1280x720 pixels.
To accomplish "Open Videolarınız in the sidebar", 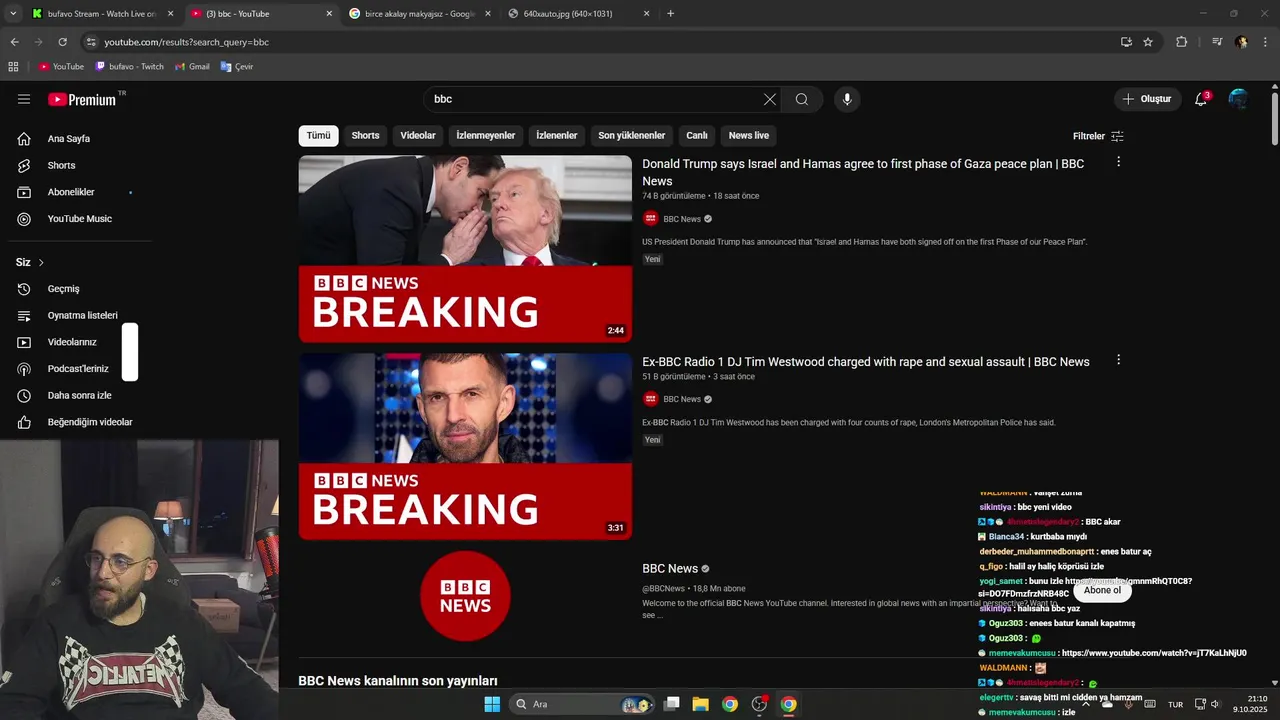I will [72, 342].
